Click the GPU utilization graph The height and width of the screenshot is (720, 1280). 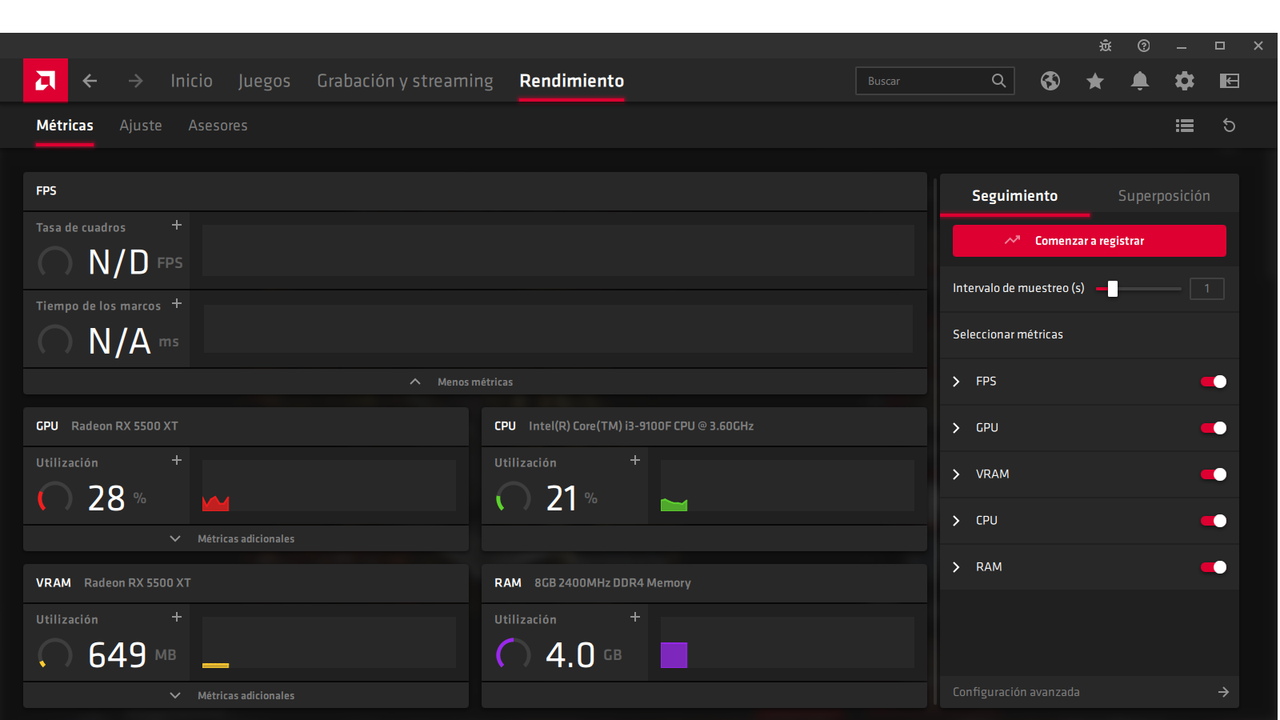[329, 486]
